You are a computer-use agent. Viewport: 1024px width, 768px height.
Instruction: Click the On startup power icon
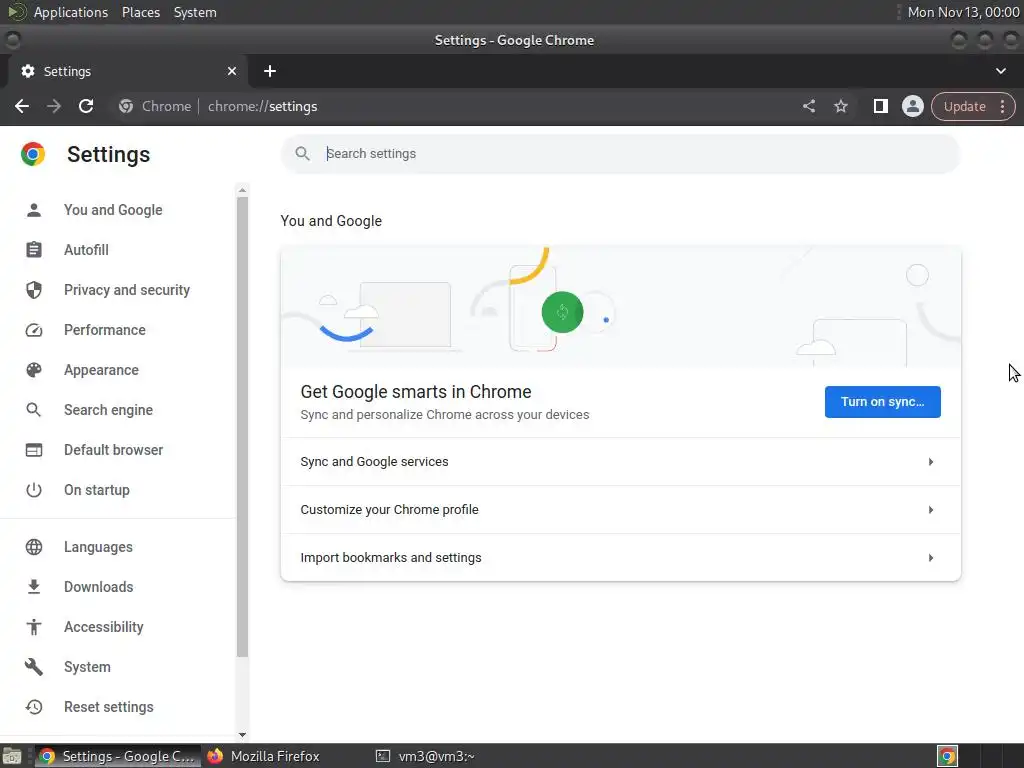click(x=34, y=490)
